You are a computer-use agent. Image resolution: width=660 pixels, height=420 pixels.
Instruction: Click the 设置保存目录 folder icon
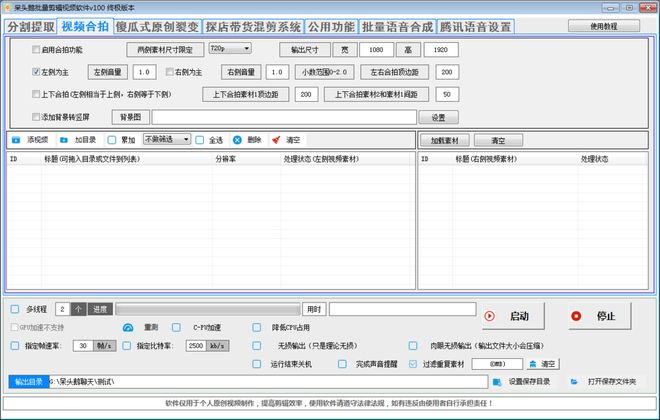click(499, 381)
